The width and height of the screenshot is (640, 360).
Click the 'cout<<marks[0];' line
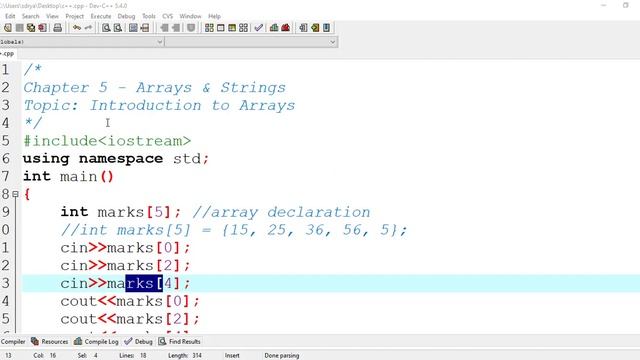[x=130, y=301]
